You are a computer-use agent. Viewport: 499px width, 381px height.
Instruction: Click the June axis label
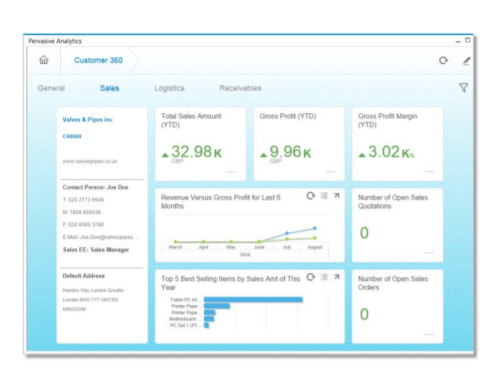pos(259,247)
